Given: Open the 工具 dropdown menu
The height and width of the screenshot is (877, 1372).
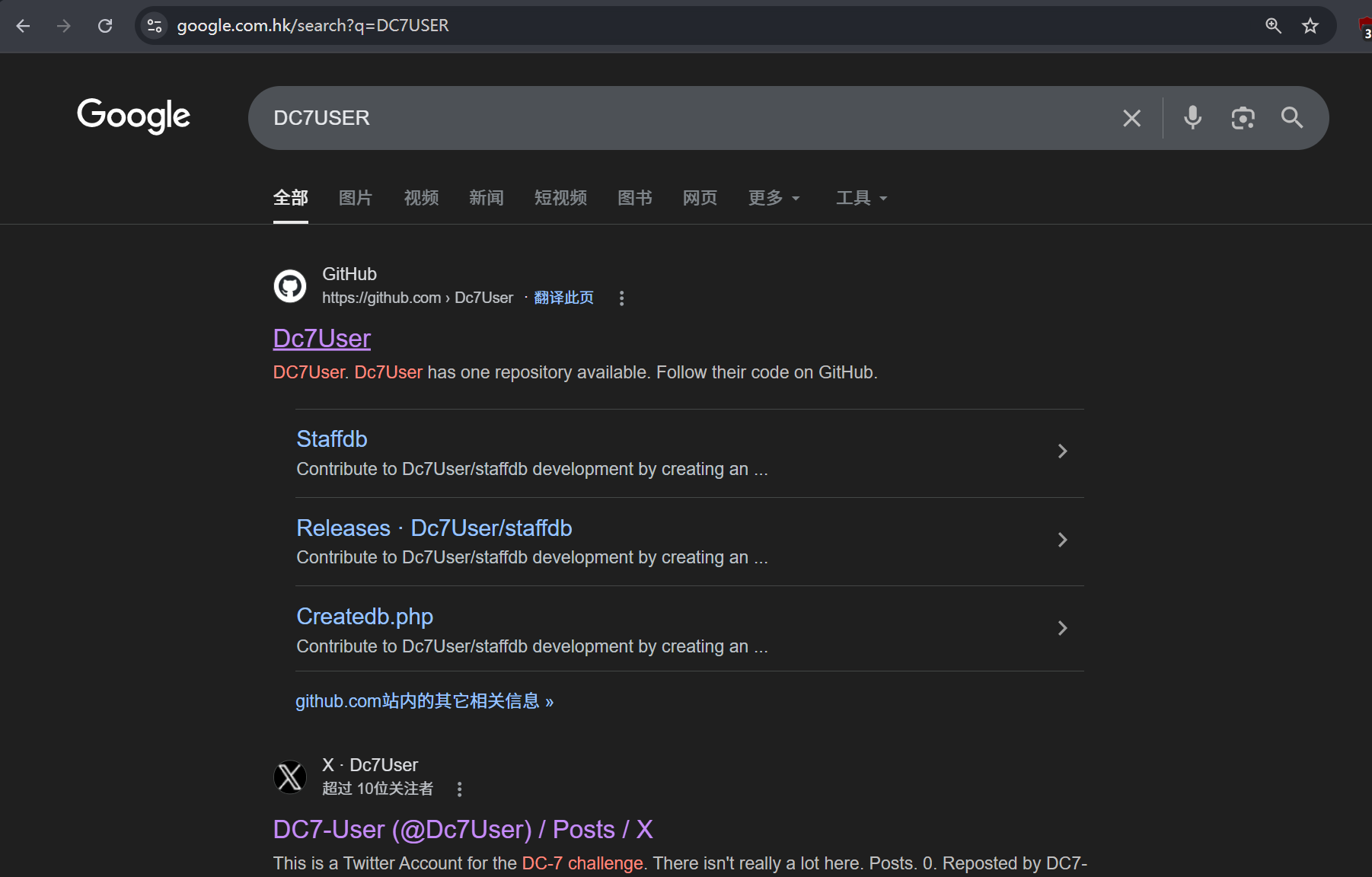Looking at the screenshot, I should (x=862, y=198).
